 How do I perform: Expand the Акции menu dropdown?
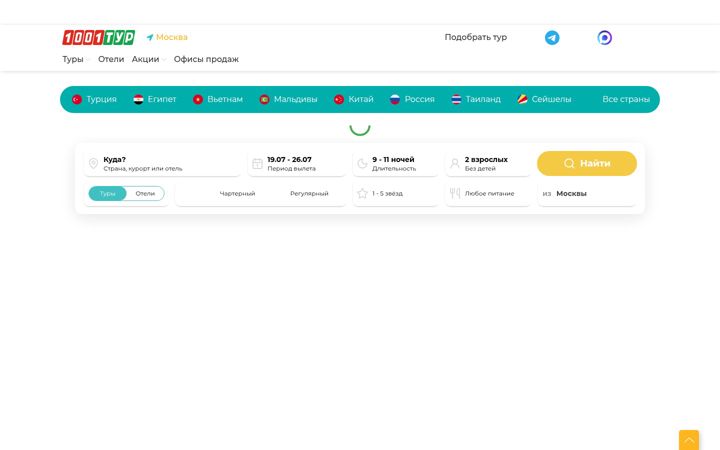tap(149, 59)
